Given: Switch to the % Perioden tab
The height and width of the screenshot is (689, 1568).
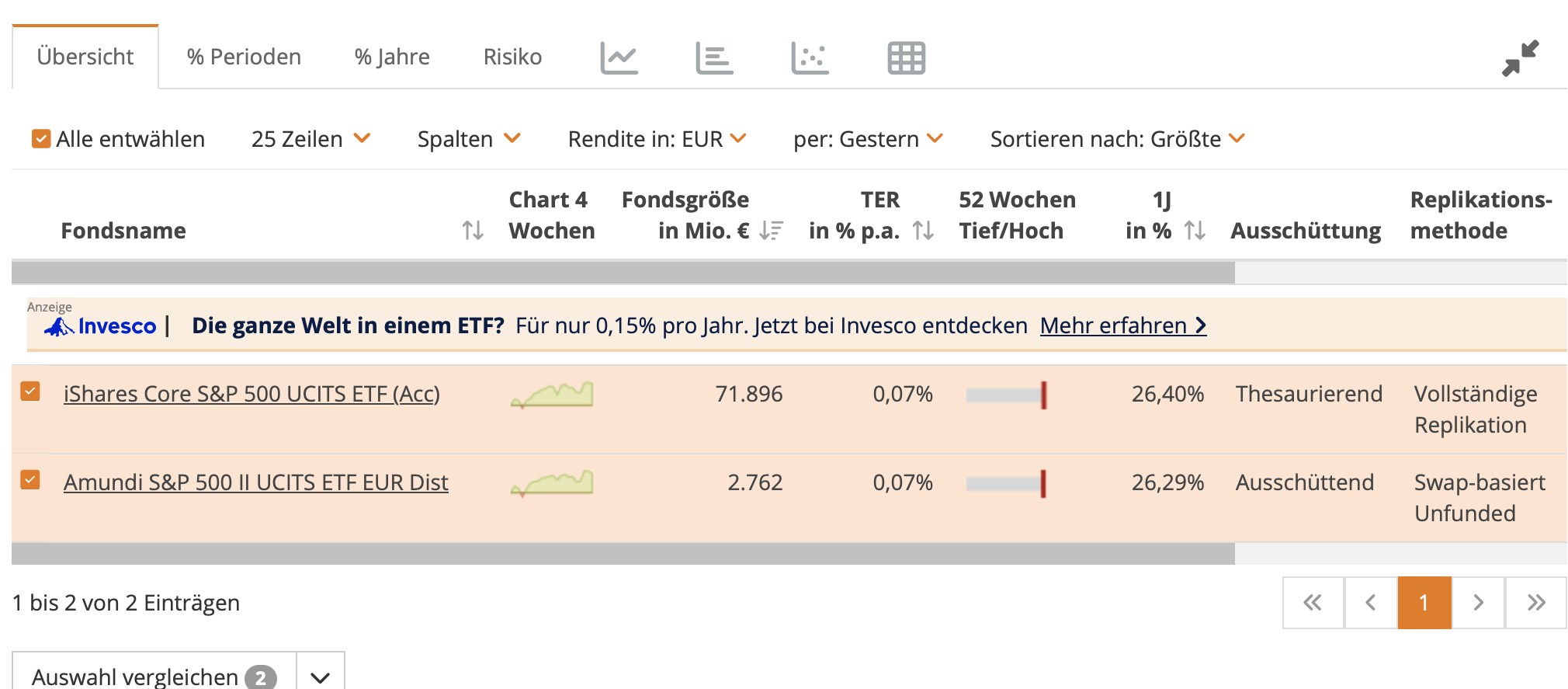Looking at the screenshot, I should pyautogui.click(x=244, y=57).
